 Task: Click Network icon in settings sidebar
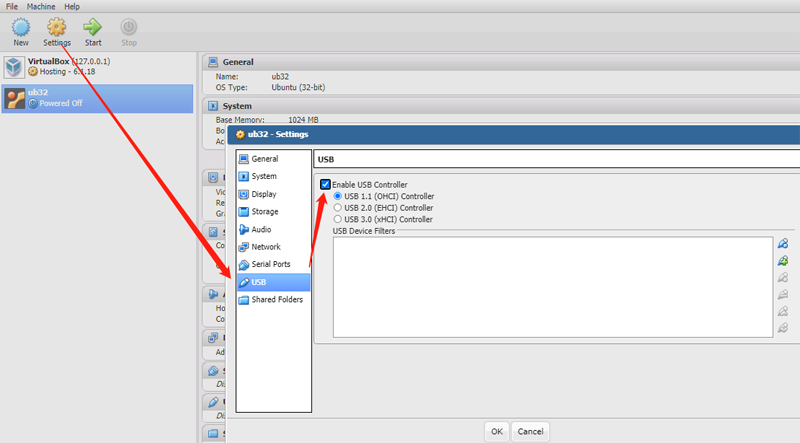(244, 247)
